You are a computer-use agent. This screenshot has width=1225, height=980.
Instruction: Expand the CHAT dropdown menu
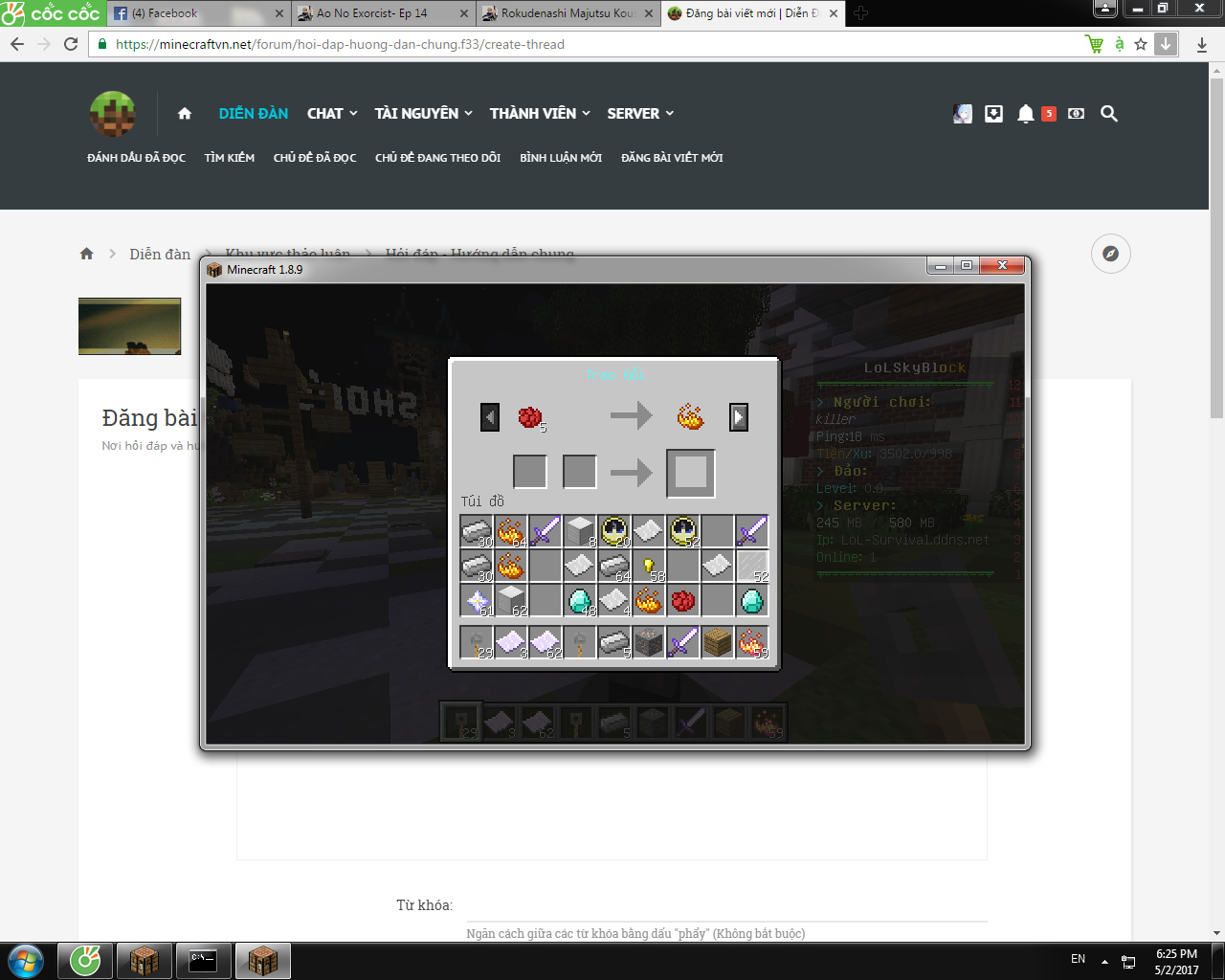(331, 114)
